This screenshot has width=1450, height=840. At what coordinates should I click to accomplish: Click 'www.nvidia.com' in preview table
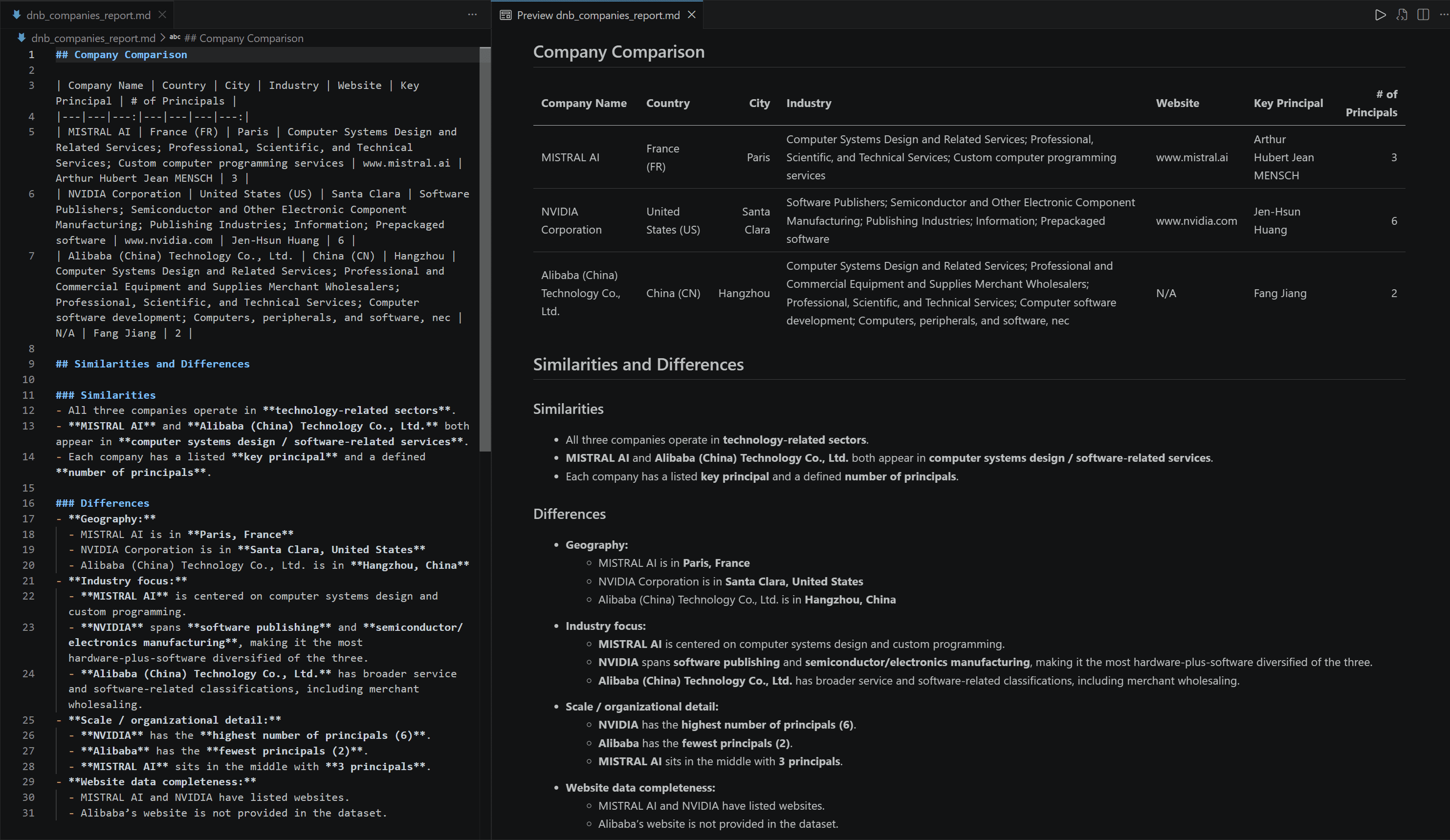(x=1196, y=221)
